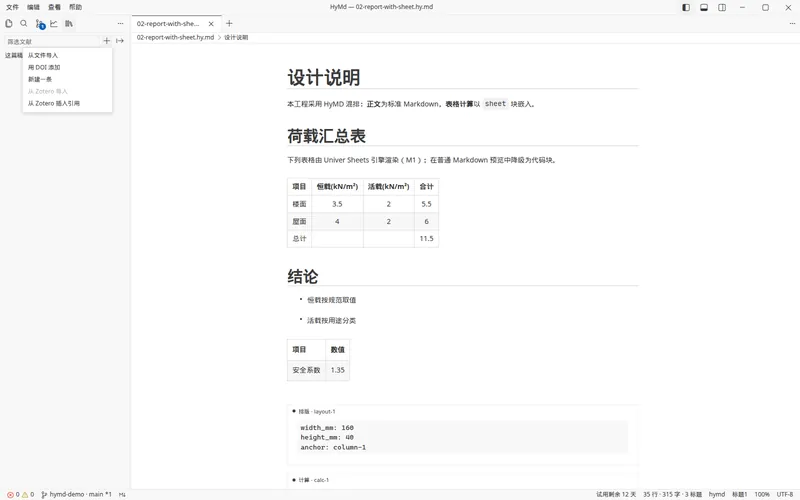Click the 筛选文献 filter input field
Screen dimensions: 800x500
[x=52, y=41]
